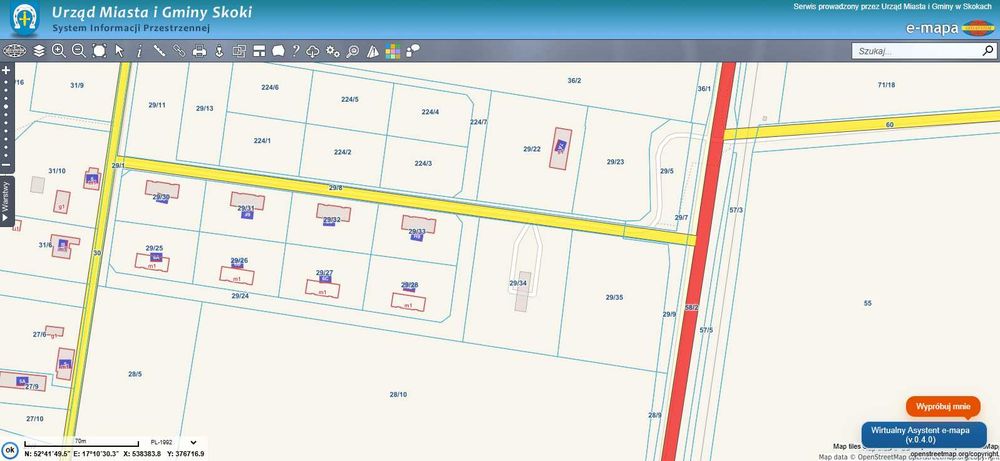Click parcel label 71/18
The image size is (1000, 461).
(x=886, y=85)
